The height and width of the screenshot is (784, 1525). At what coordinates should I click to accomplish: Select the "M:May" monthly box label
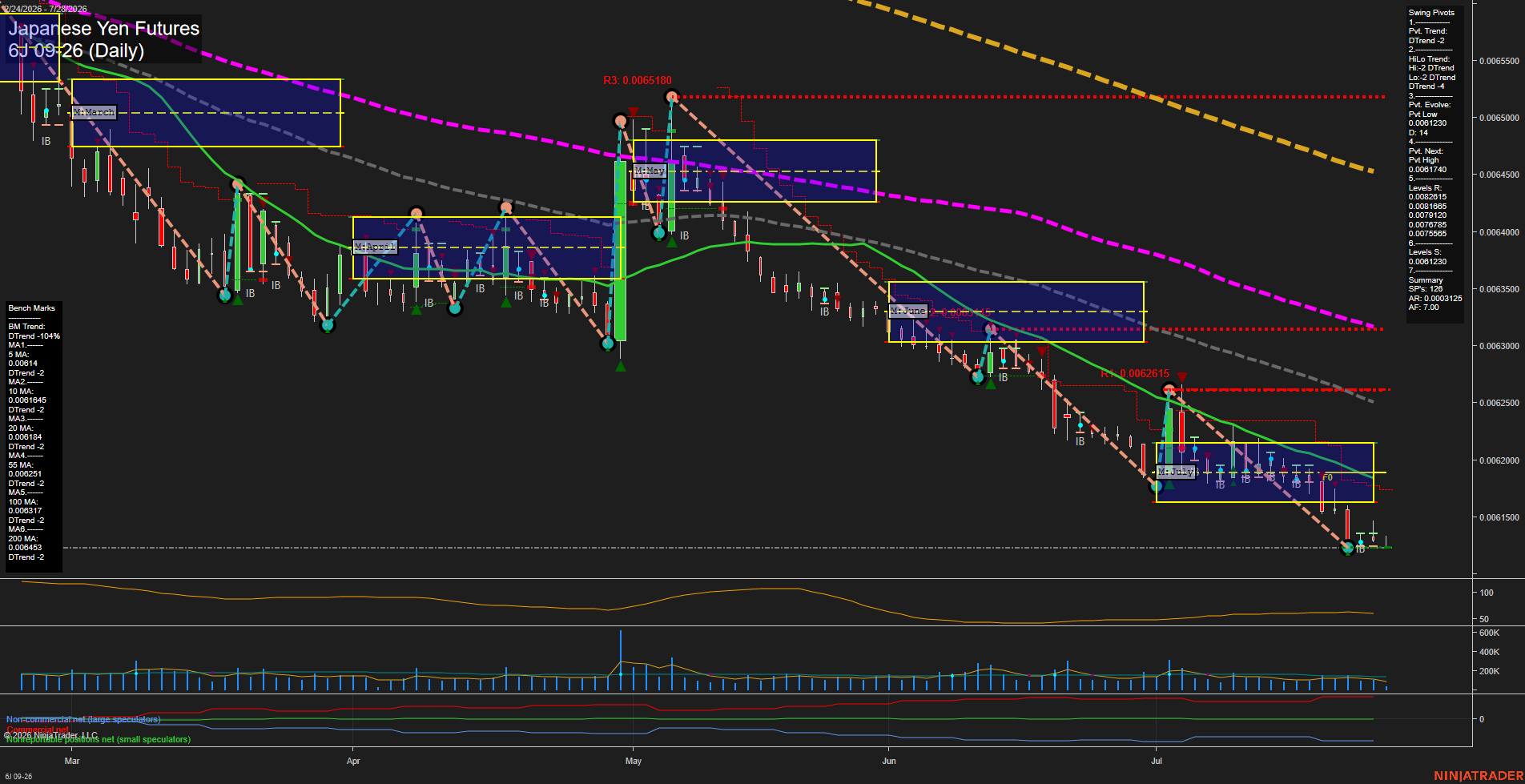click(x=650, y=171)
